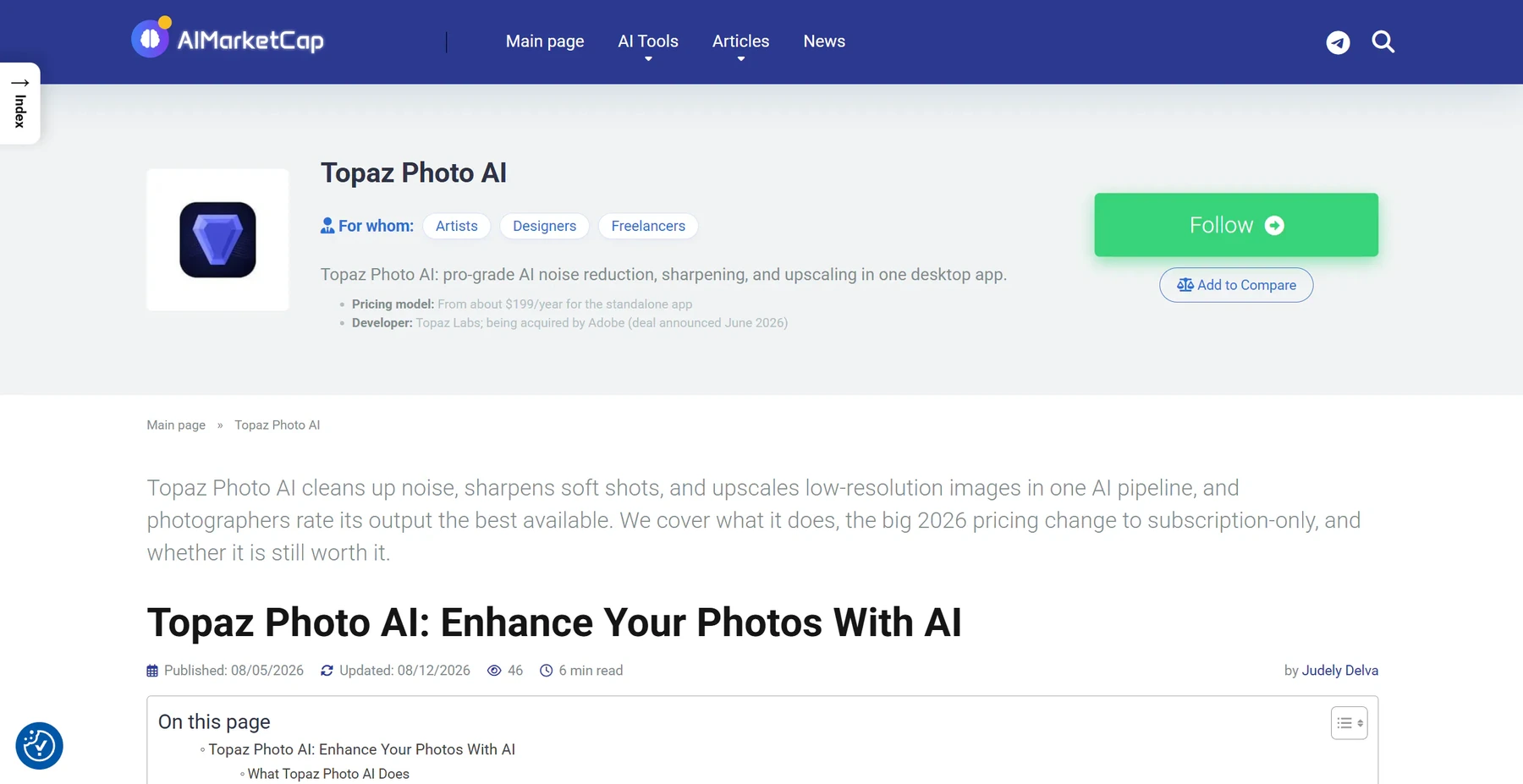
Task: Click the calendar icon beside Published date
Action: 152,671
